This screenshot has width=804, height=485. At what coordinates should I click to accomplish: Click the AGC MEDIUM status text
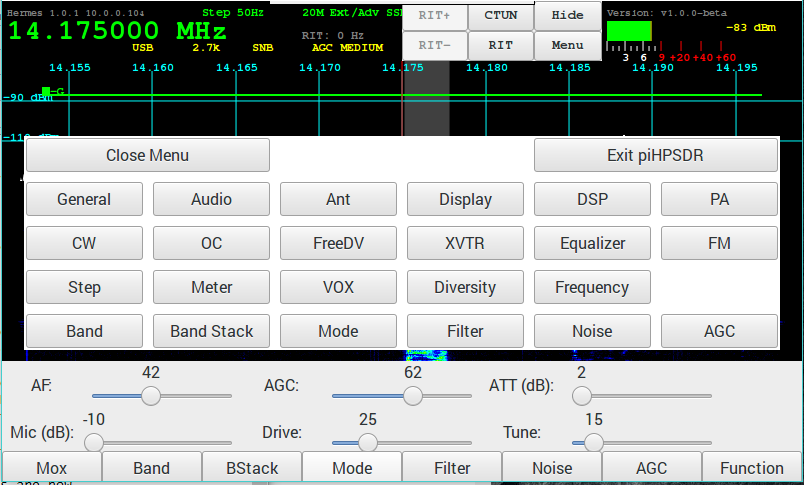348,48
